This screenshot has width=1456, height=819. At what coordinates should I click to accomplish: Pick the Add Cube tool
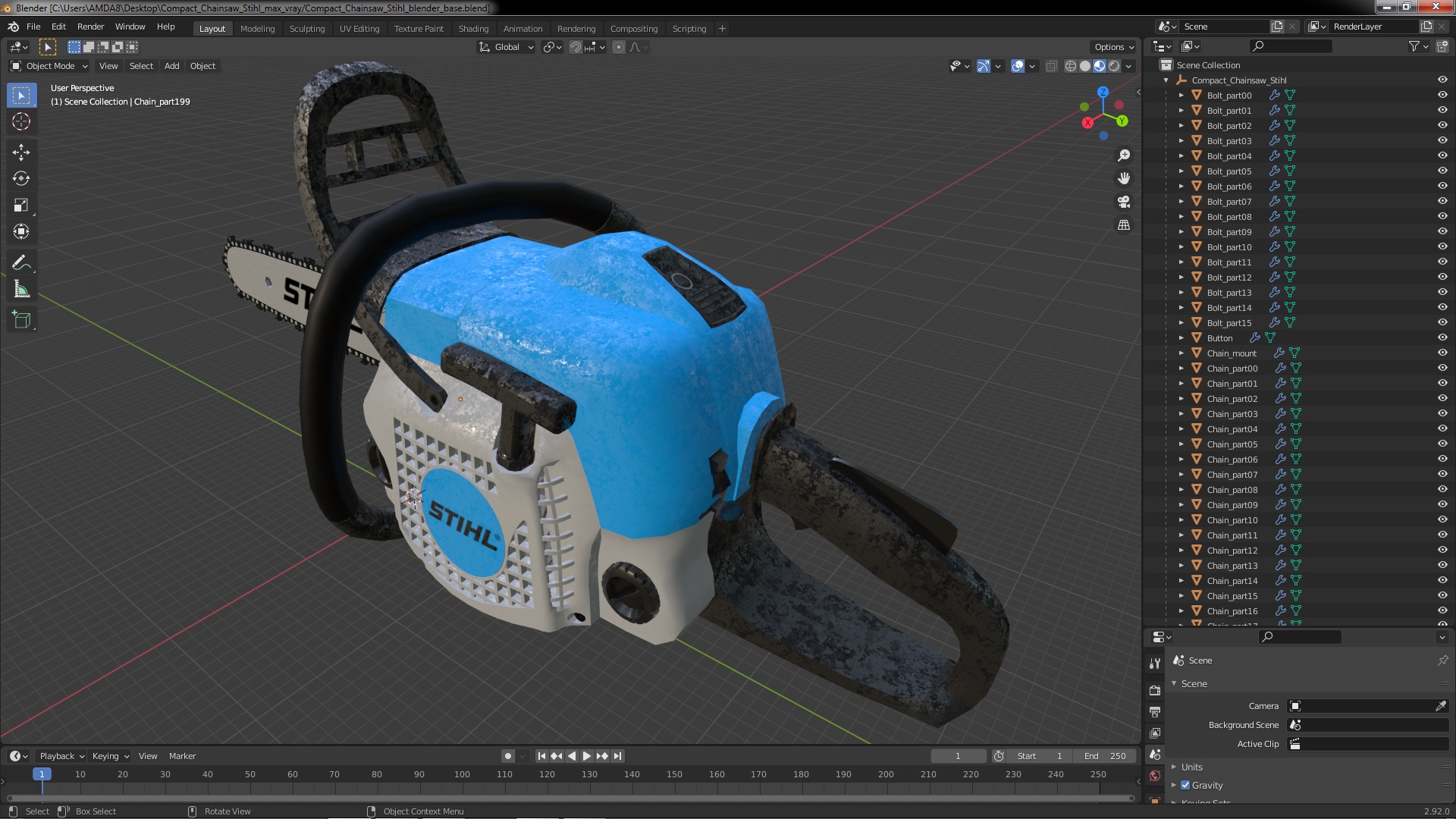pyautogui.click(x=21, y=320)
